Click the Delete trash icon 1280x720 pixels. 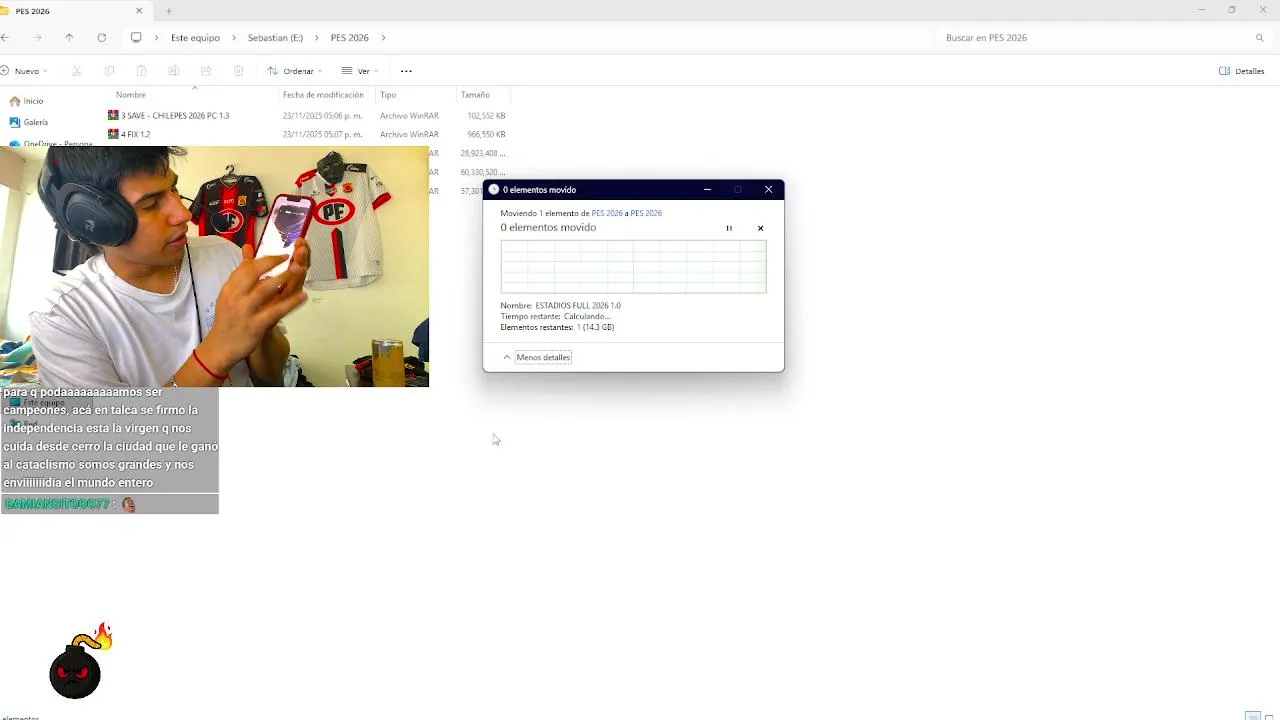[238, 71]
